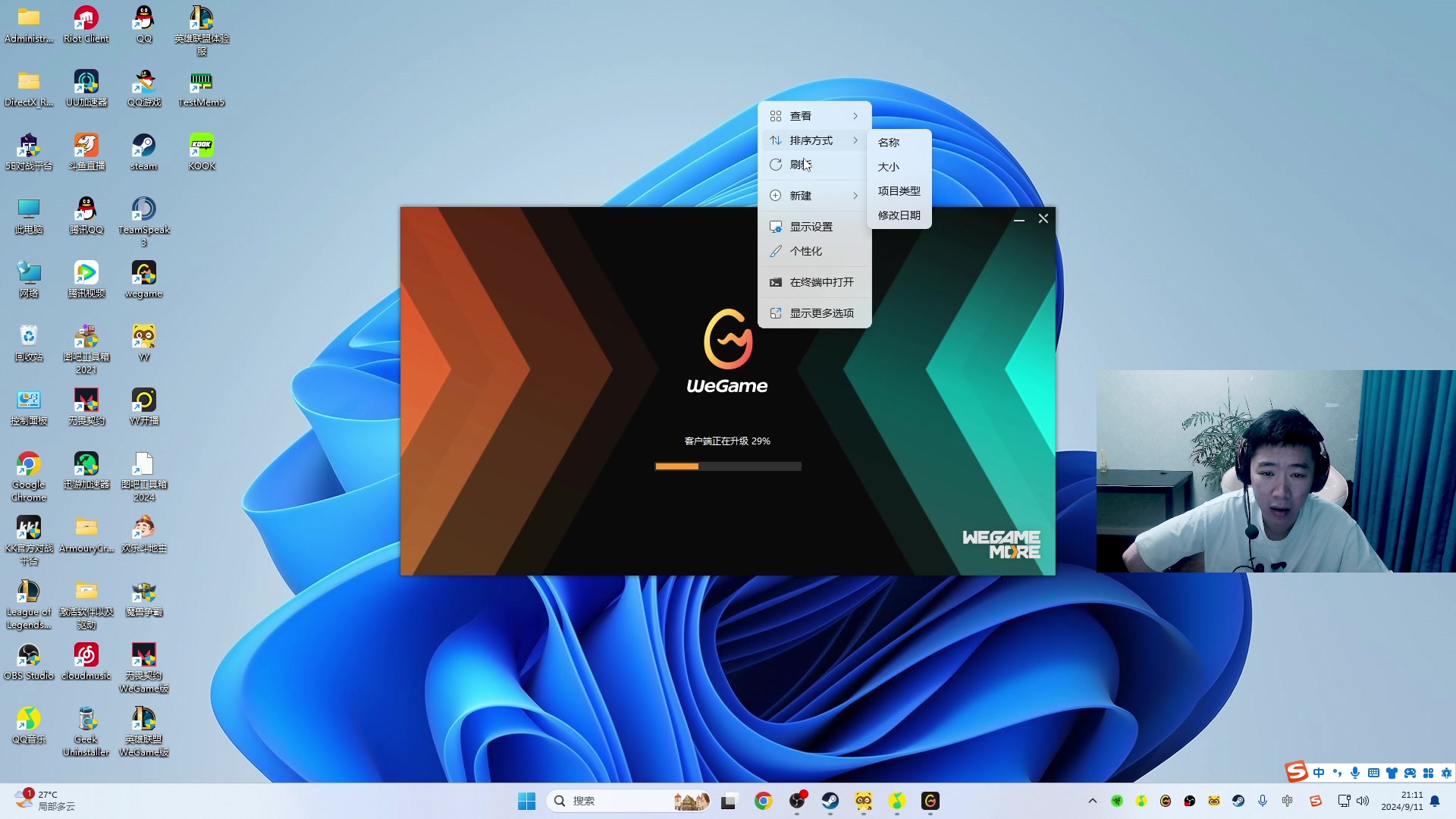Select the 腾讯QQ desktop icon
Viewport: 1456px width, 819px height.
86,215
